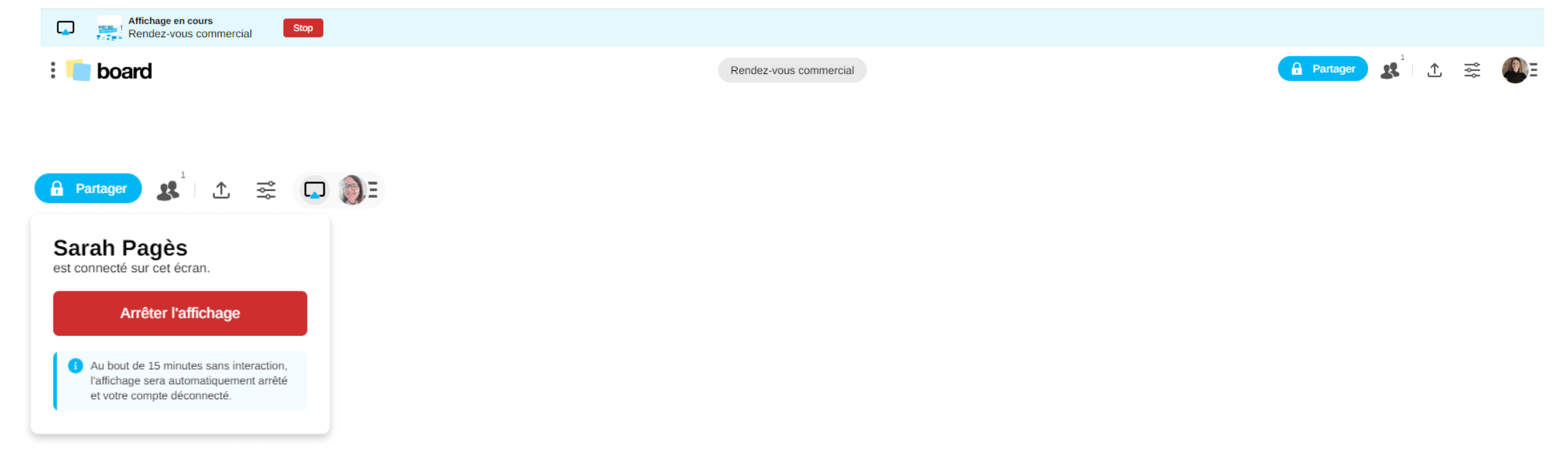Image resolution: width=1568 pixels, height=460 pixels.
Task: Click the large Partager button above the Sarah Pagès card
Action: pos(88,189)
